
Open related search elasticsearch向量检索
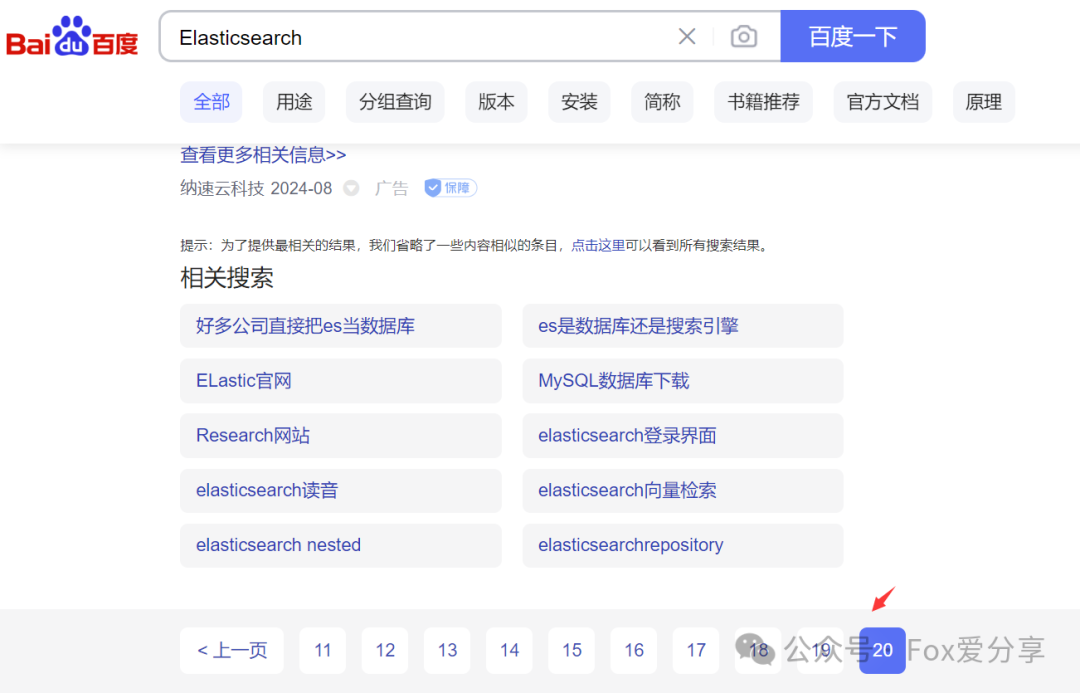(x=683, y=490)
